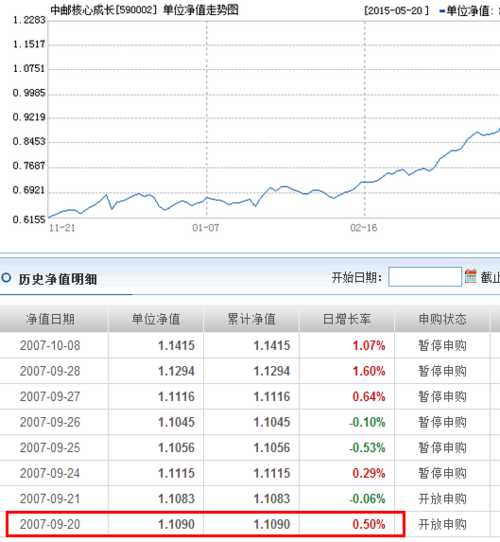Click the 申购状态 column header

[442, 319]
